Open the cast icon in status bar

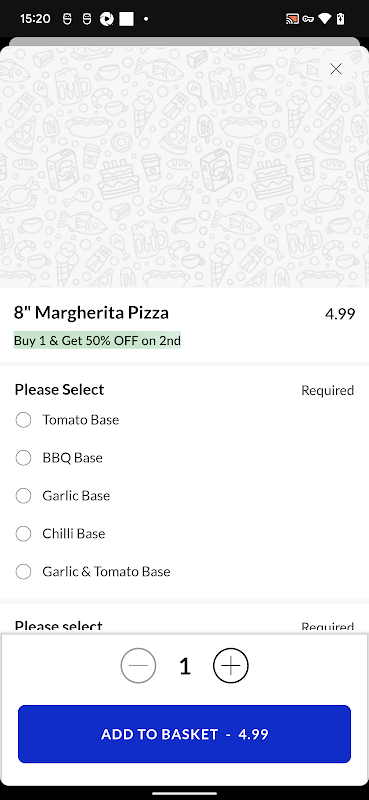pos(292,19)
